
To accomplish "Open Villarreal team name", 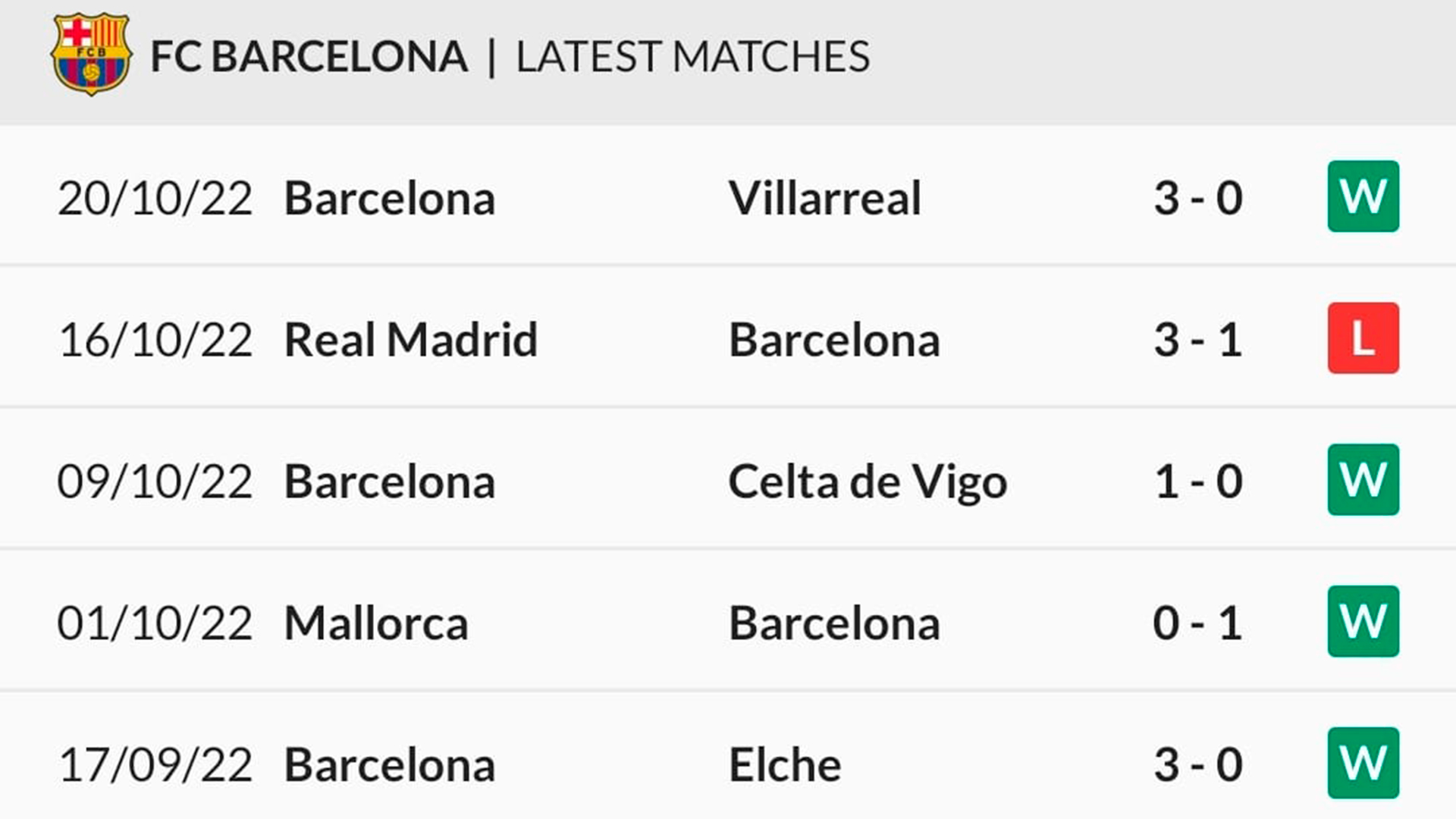I will [x=825, y=198].
